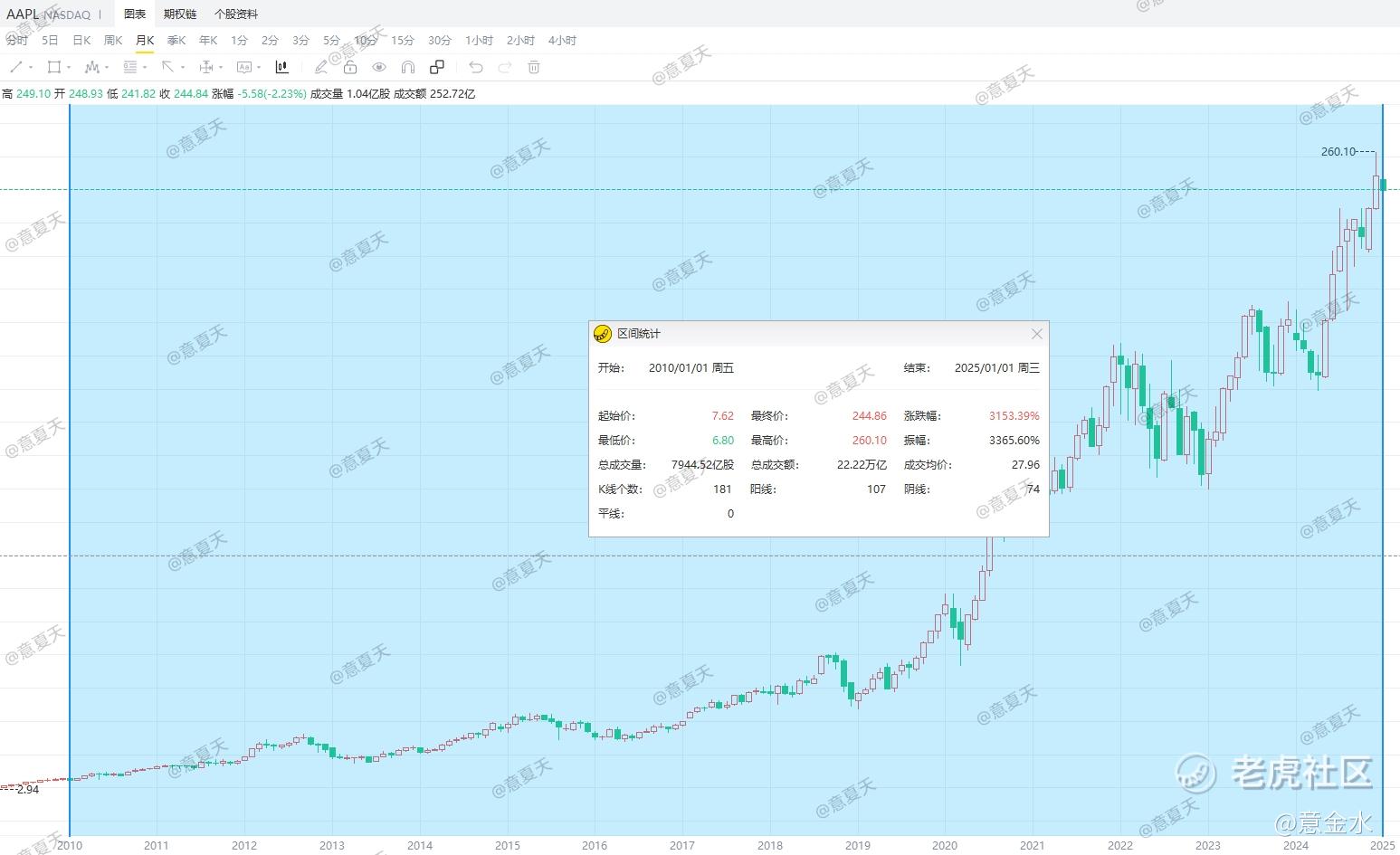This screenshot has height=855, width=1400.
Task: Select the text label tool
Action: point(243,67)
